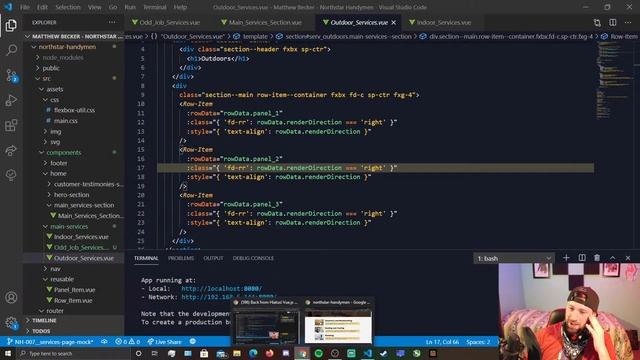Screen dimensions: 640x360
Task: Start Live Share from status bar
Action: coord(164,342)
